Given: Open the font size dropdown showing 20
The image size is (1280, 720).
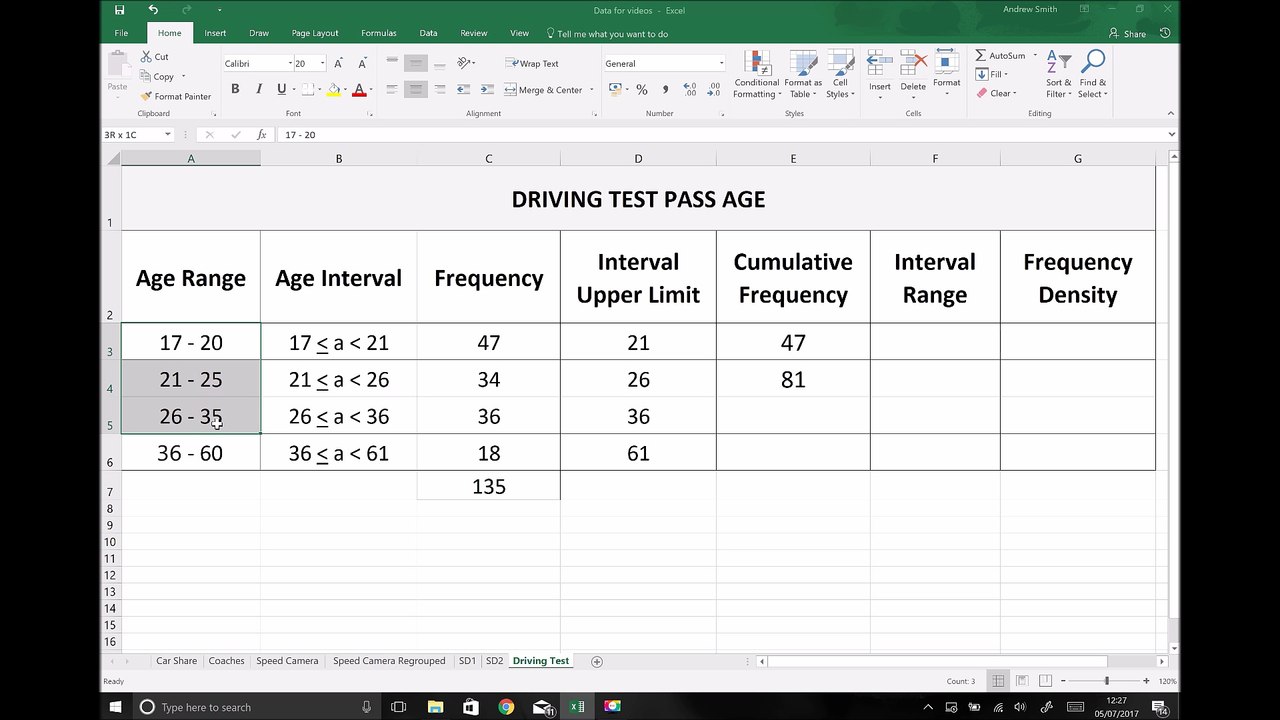Looking at the screenshot, I should tap(322, 63).
